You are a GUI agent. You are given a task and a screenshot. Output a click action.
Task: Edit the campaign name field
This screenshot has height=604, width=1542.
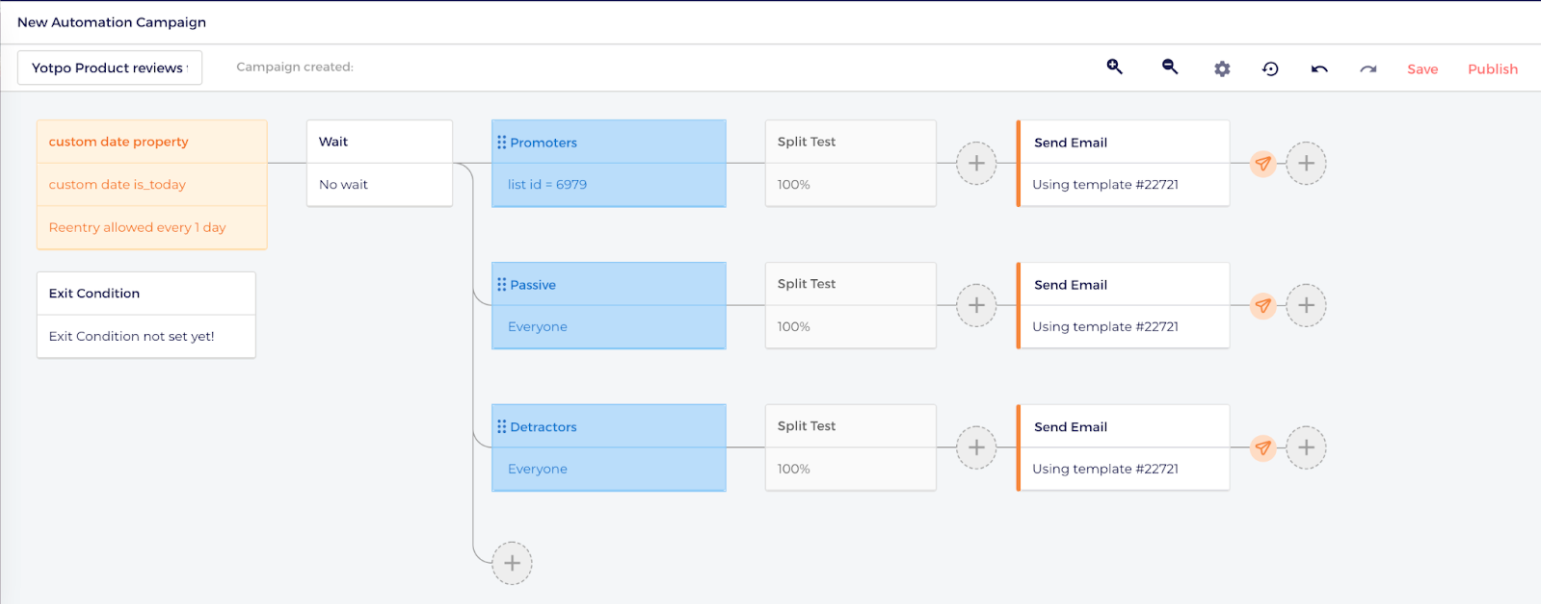(x=110, y=68)
